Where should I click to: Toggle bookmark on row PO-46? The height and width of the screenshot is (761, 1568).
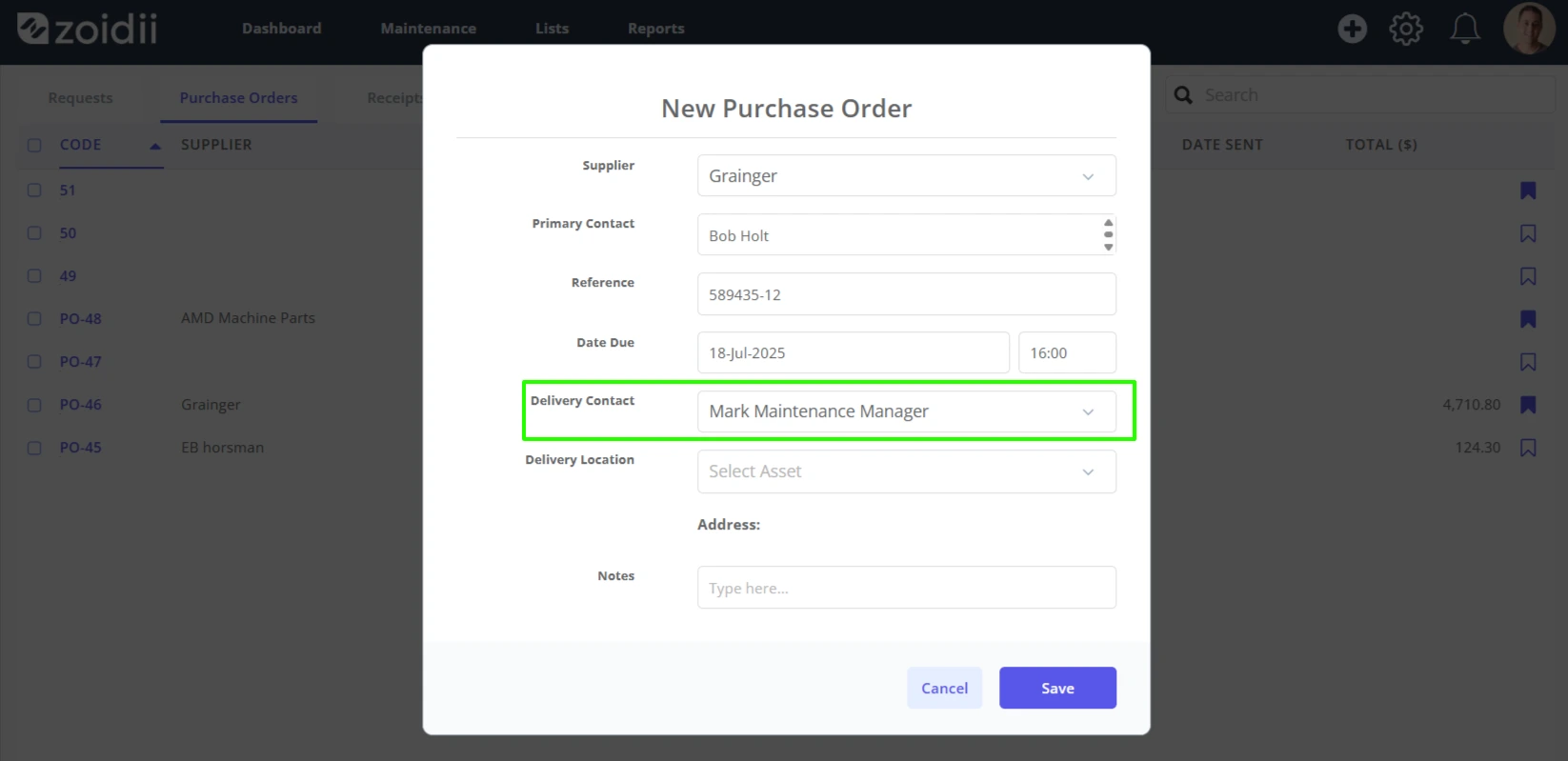click(1528, 405)
